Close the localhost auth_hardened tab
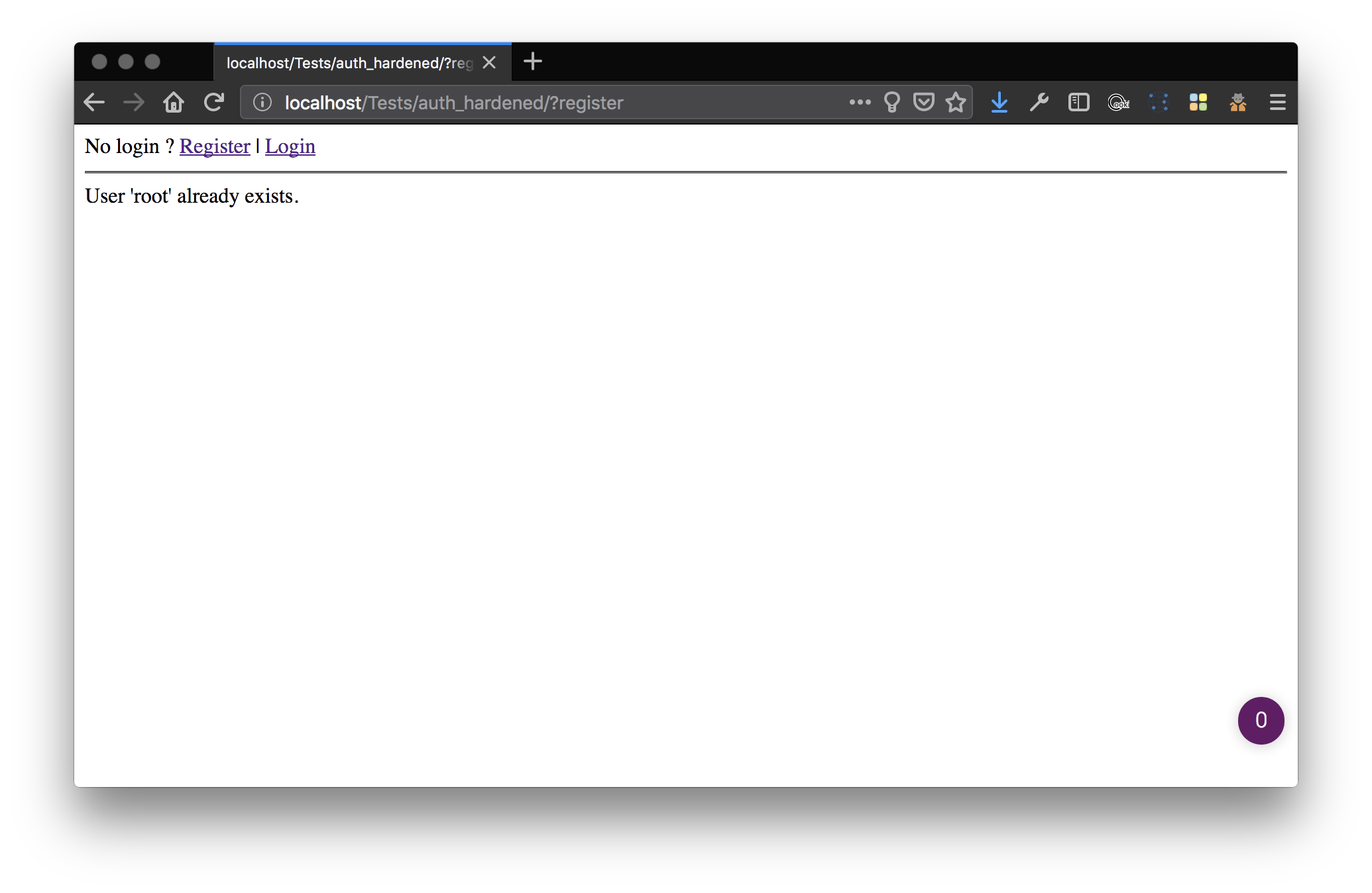 pyautogui.click(x=489, y=62)
